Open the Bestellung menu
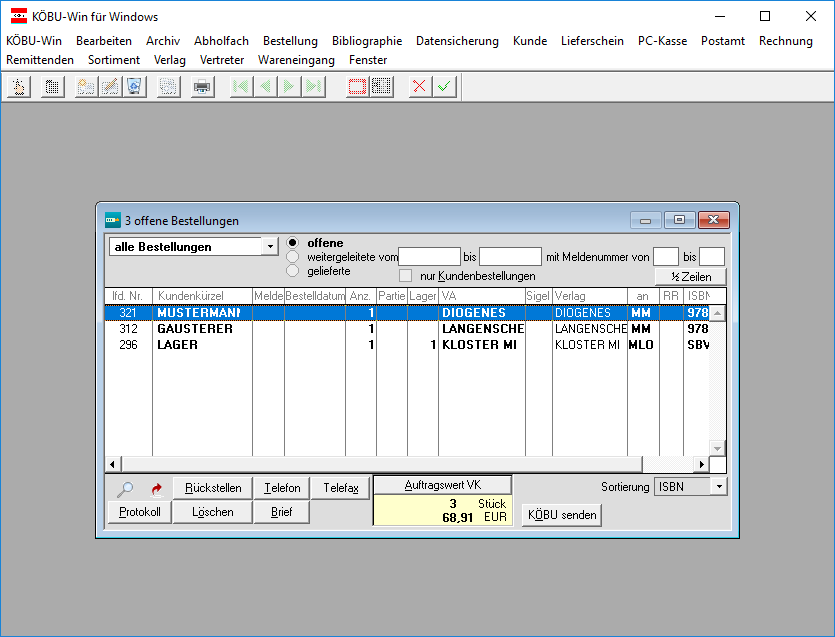 [290, 41]
